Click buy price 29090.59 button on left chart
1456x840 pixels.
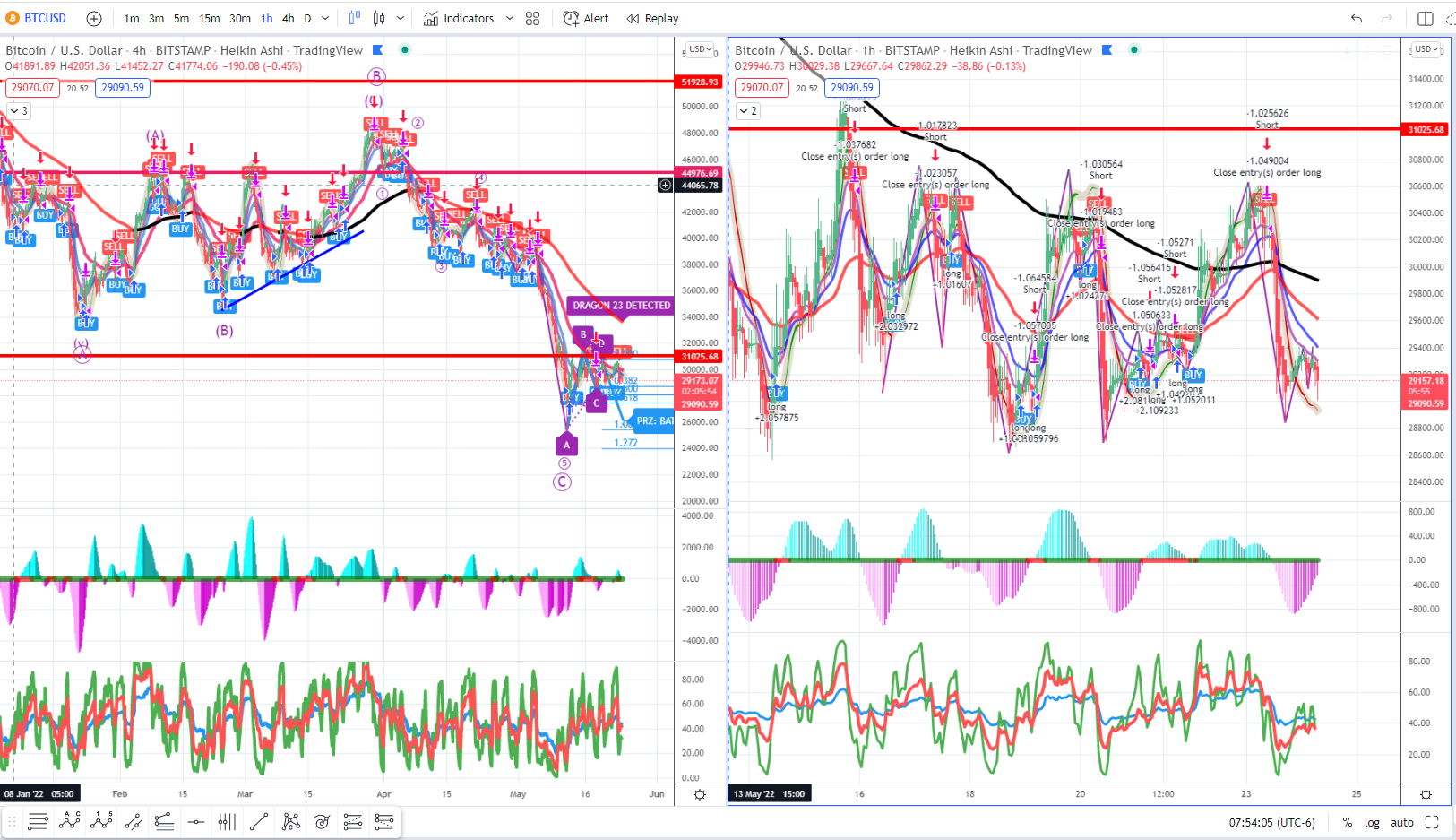123,88
